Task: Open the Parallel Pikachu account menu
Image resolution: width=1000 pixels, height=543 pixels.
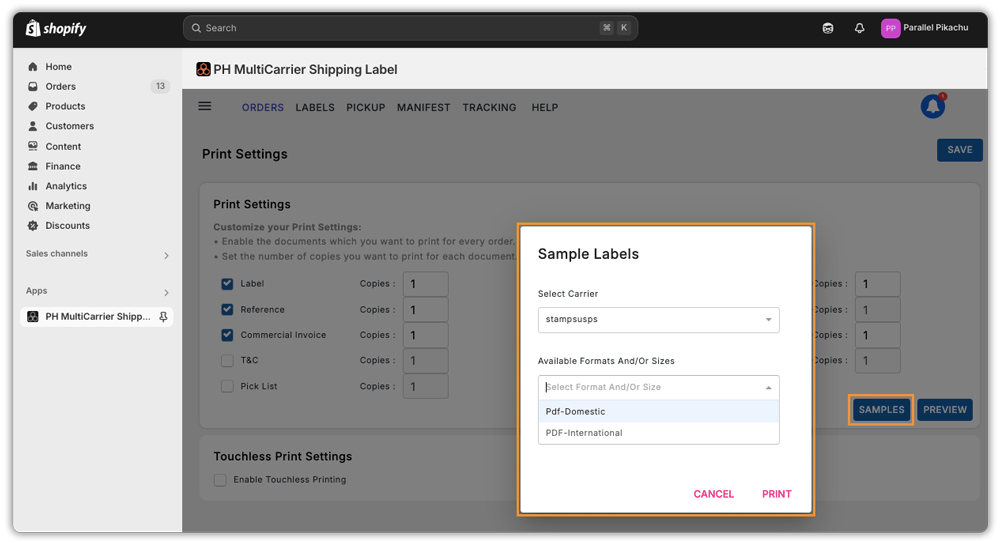Action: 925,28
